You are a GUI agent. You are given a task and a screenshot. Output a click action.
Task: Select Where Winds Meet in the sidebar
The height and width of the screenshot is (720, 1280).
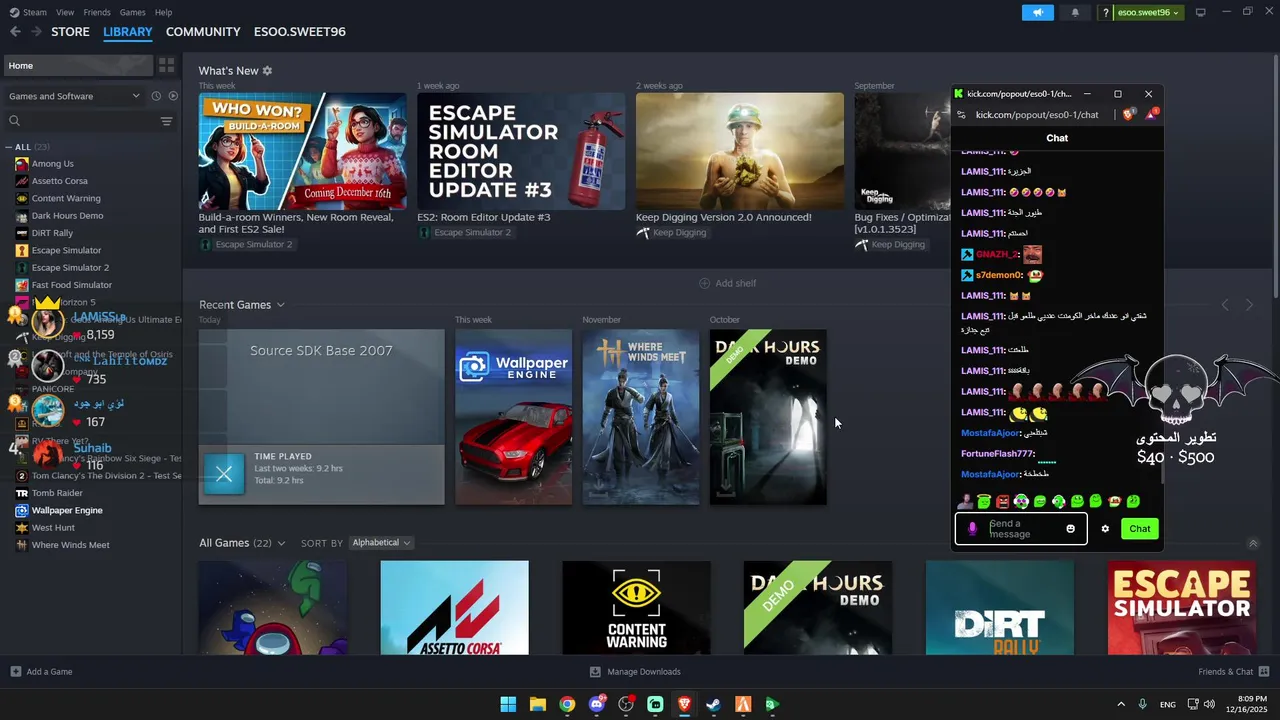[70, 545]
